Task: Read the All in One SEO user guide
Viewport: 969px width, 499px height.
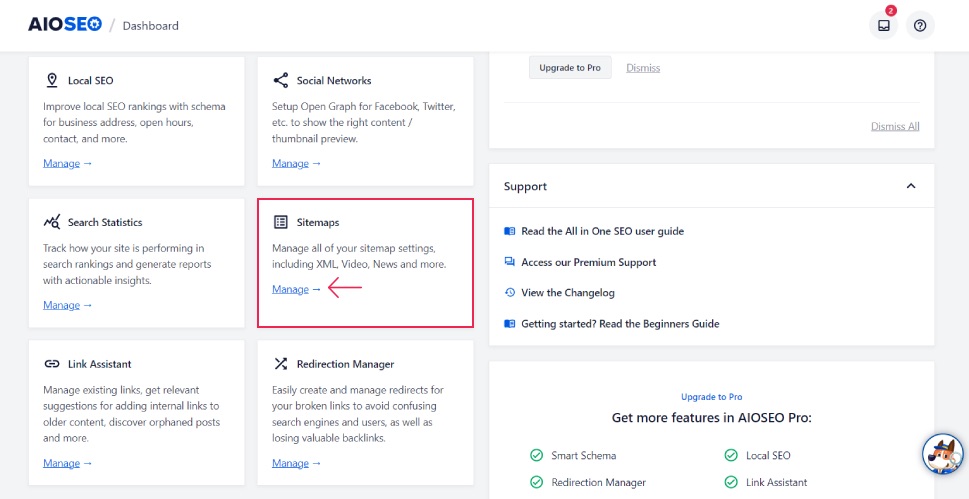Action: point(603,231)
